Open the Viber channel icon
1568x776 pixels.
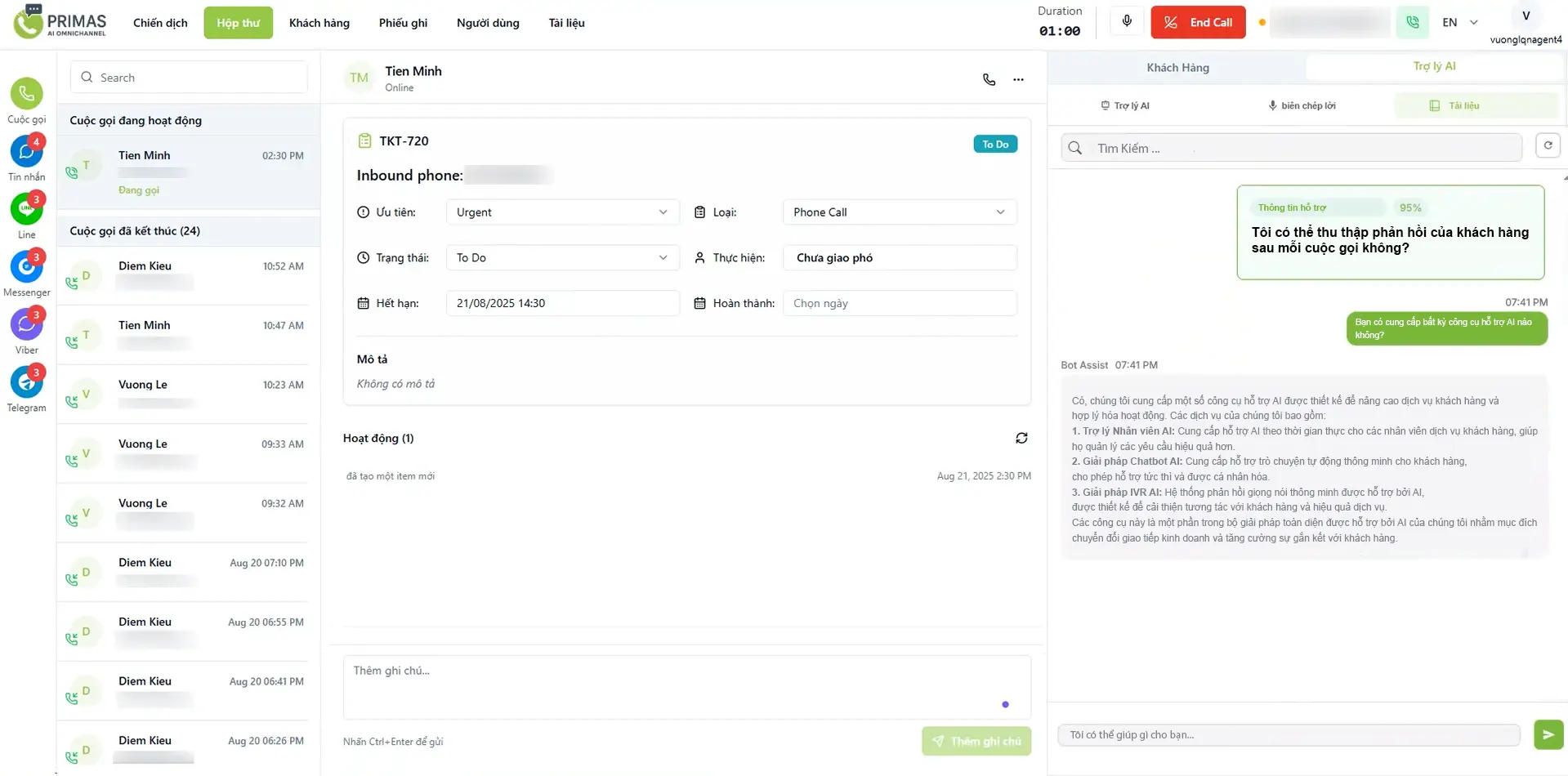[26, 325]
